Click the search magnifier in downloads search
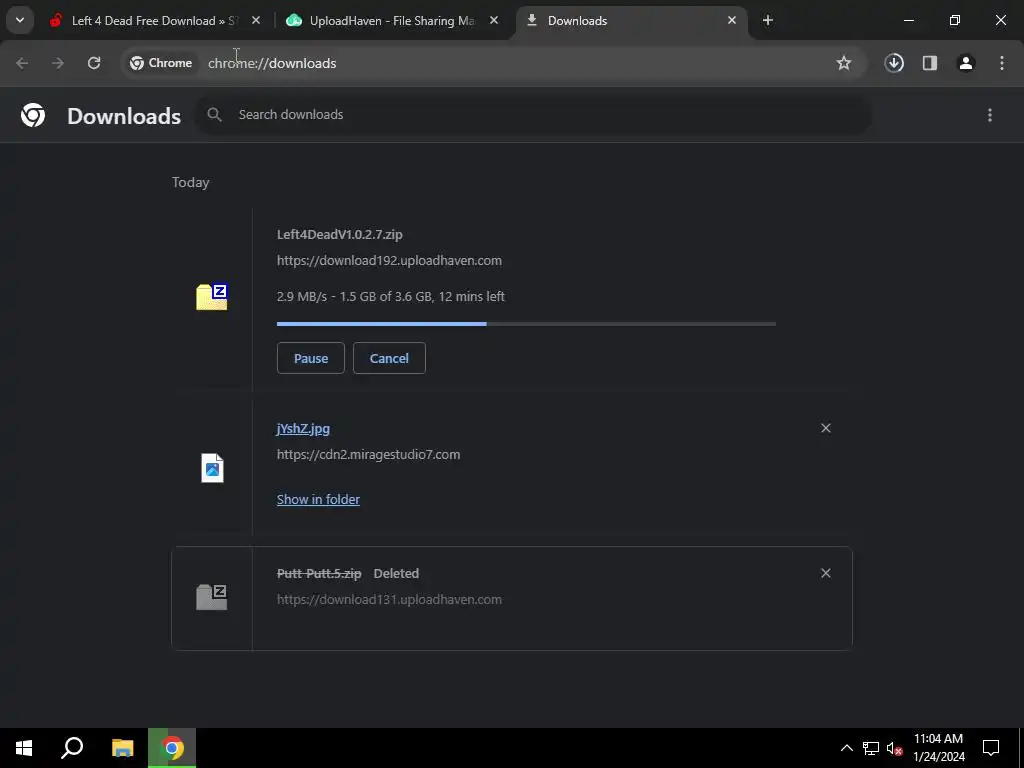 pos(214,114)
